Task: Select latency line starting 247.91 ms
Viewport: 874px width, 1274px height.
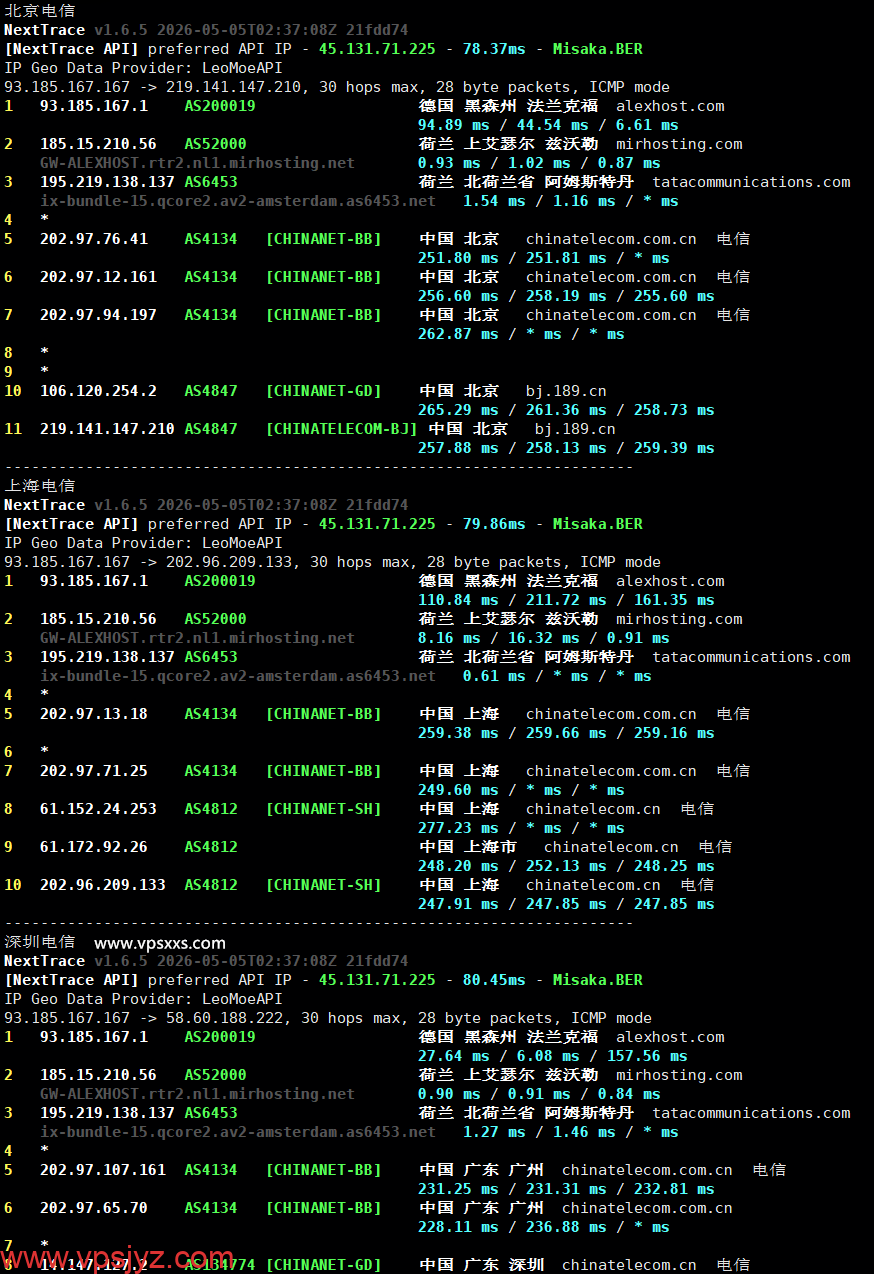Action: [566, 904]
